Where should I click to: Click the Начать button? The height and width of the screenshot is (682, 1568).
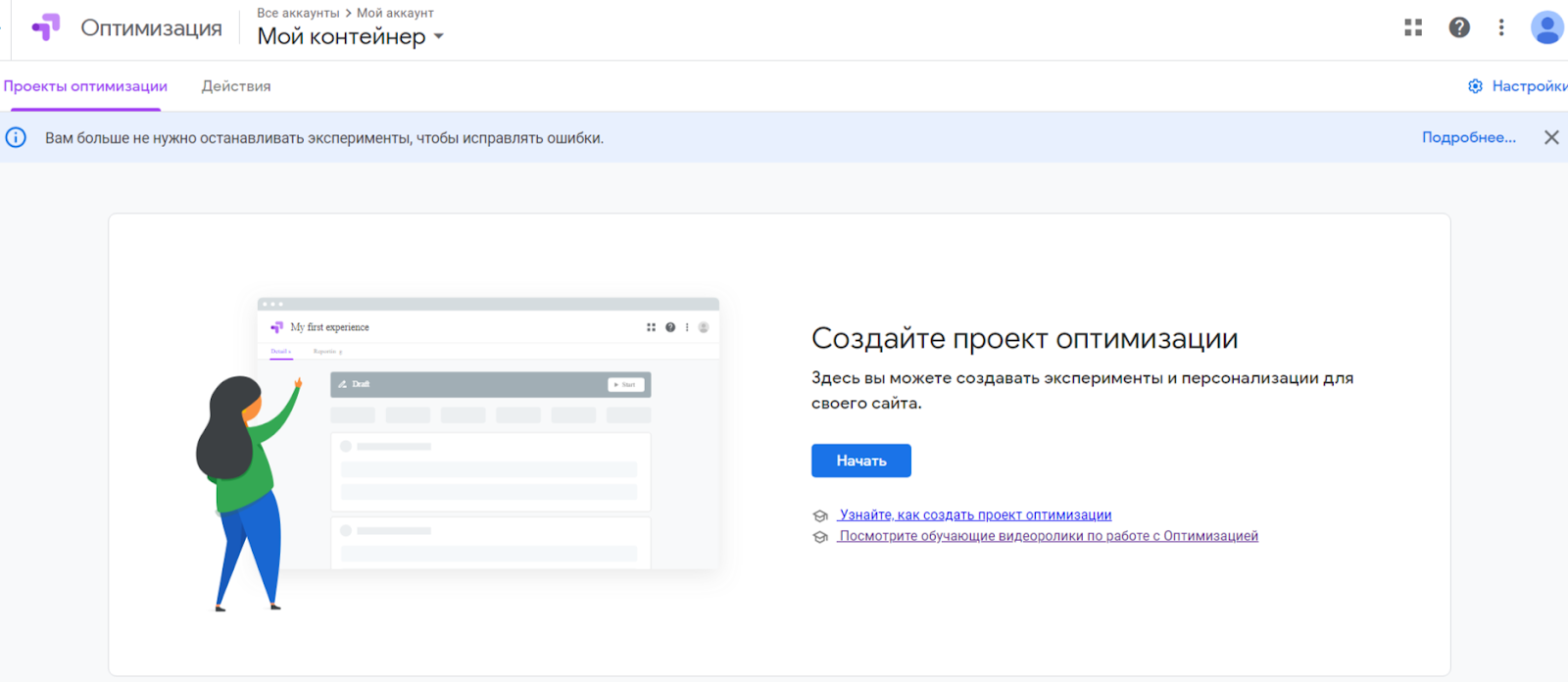pyautogui.click(x=861, y=461)
